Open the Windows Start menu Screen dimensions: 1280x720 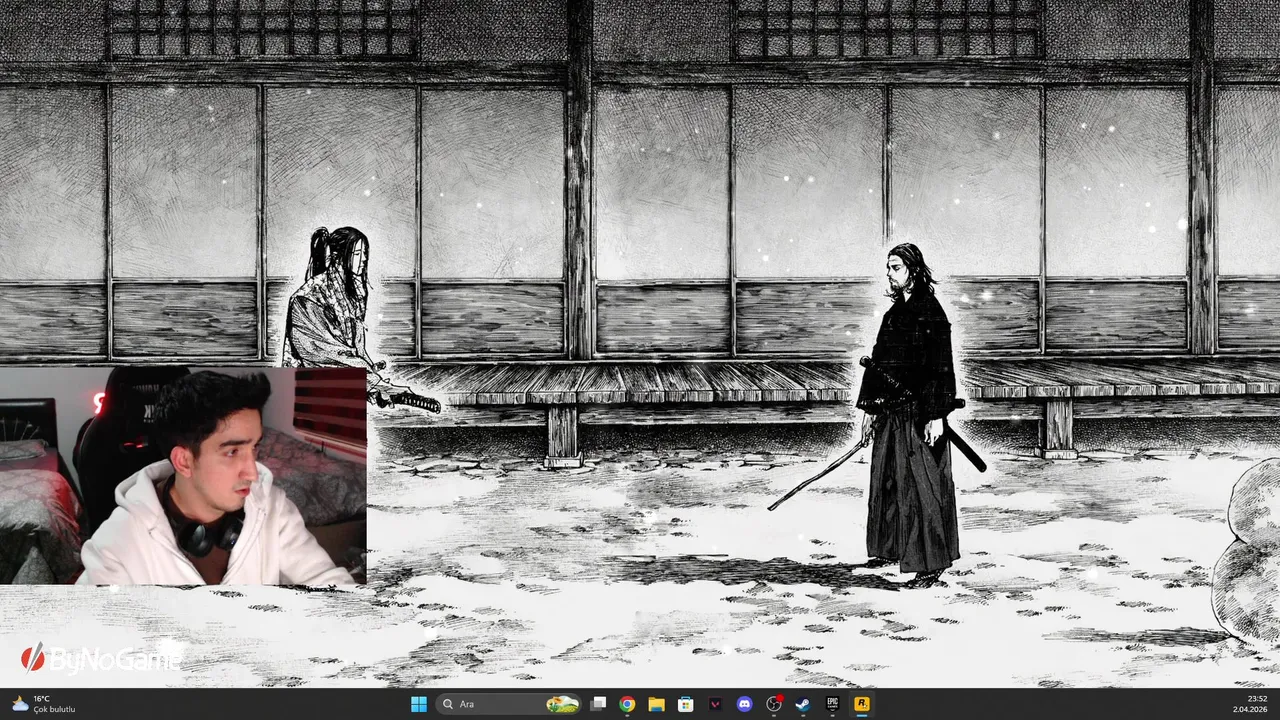coord(418,704)
